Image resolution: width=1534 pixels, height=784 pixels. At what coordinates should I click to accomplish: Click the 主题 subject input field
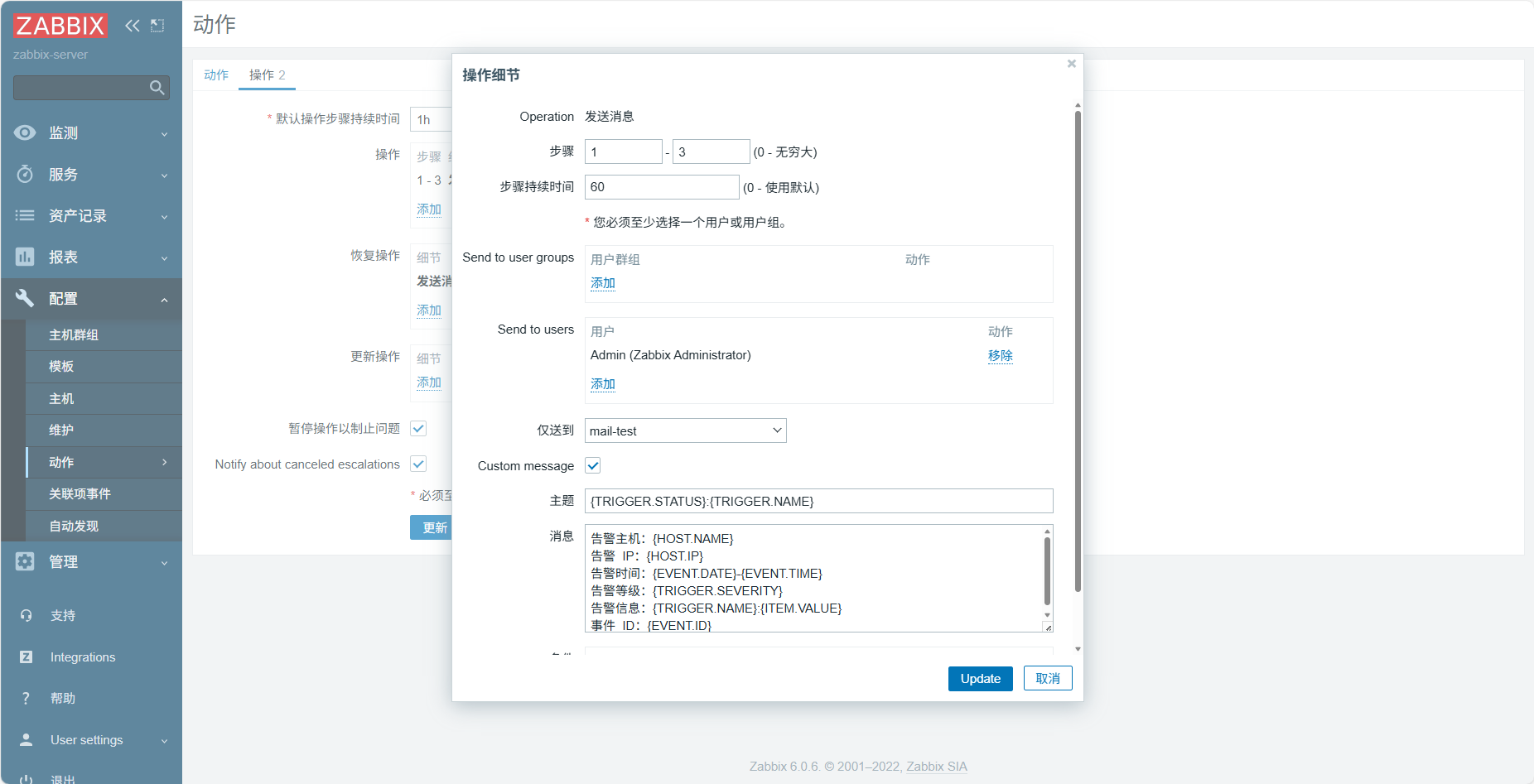coord(819,501)
